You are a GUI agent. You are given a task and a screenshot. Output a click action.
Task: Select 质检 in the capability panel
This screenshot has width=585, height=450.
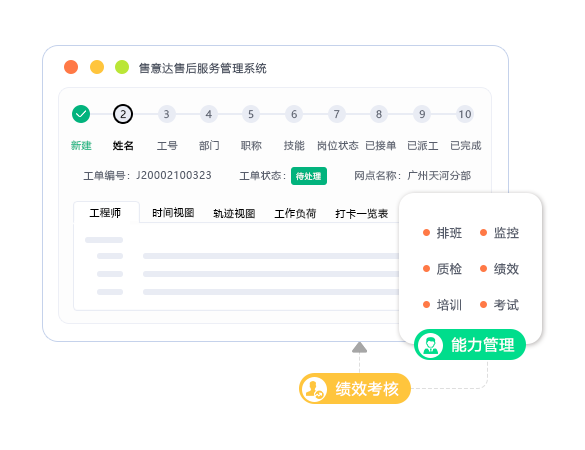[x=442, y=269]
